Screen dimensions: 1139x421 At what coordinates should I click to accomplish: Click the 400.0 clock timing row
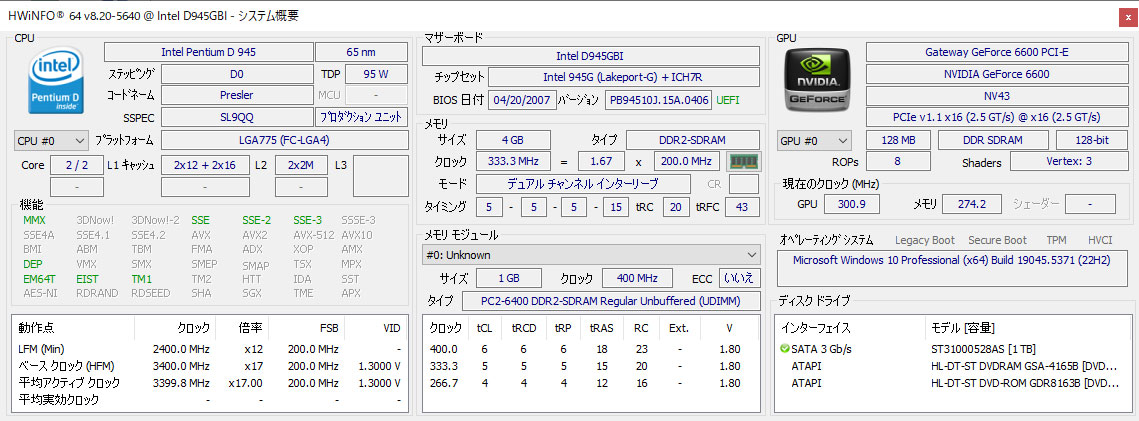click(x=591, y=349)
